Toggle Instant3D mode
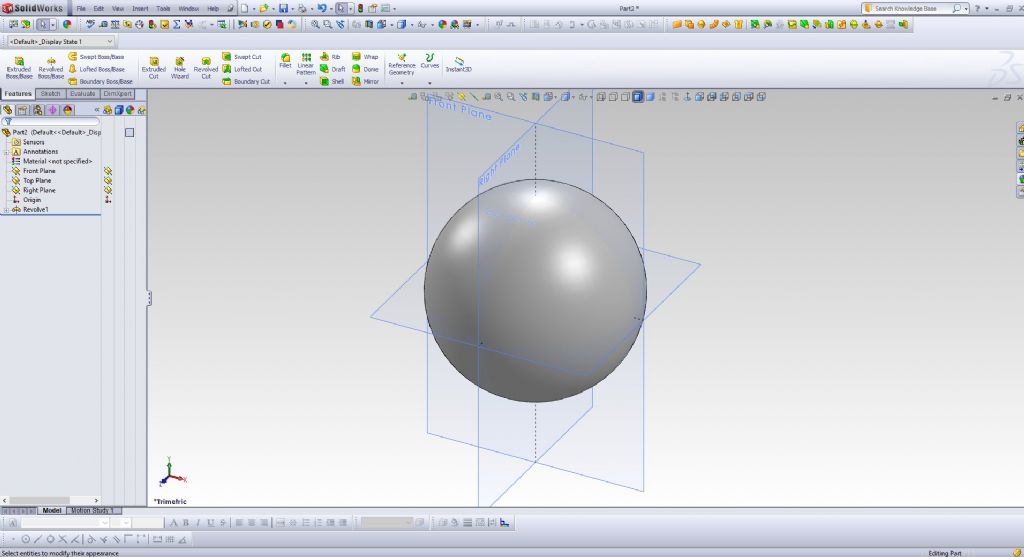The width and height of the screenshot is (1024, 557). [458, 64]
